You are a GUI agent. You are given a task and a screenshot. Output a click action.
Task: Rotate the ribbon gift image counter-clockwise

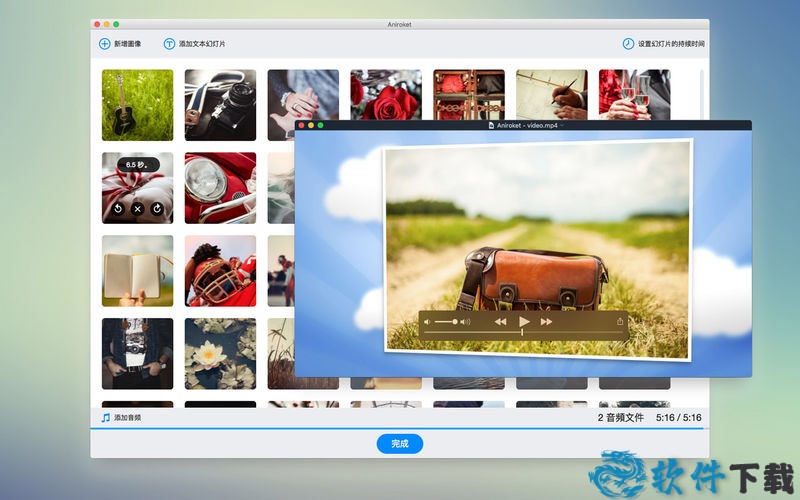(x=118, y=208)
